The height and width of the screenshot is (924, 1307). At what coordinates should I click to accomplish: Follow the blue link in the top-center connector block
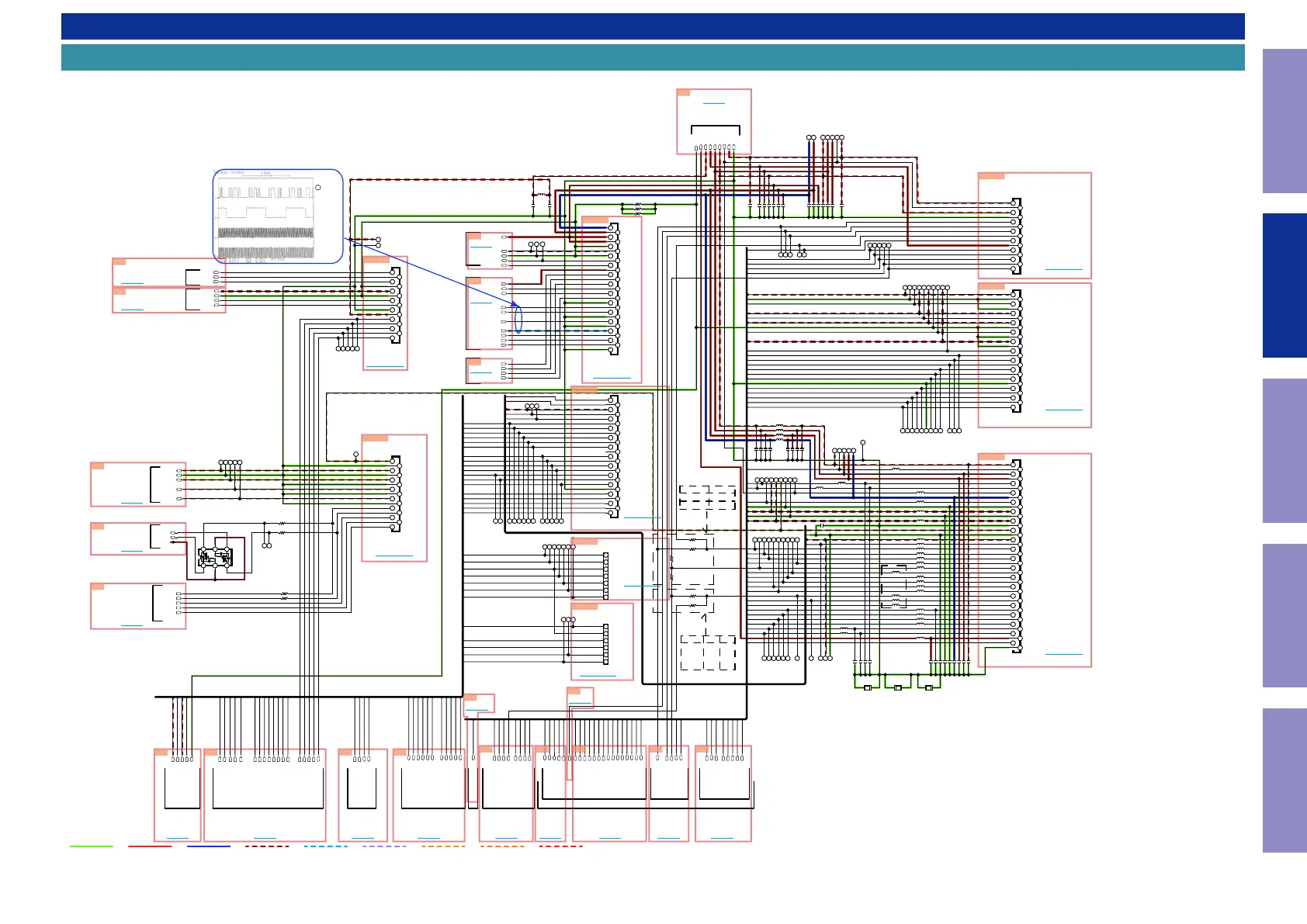click(x=713, y=103)
